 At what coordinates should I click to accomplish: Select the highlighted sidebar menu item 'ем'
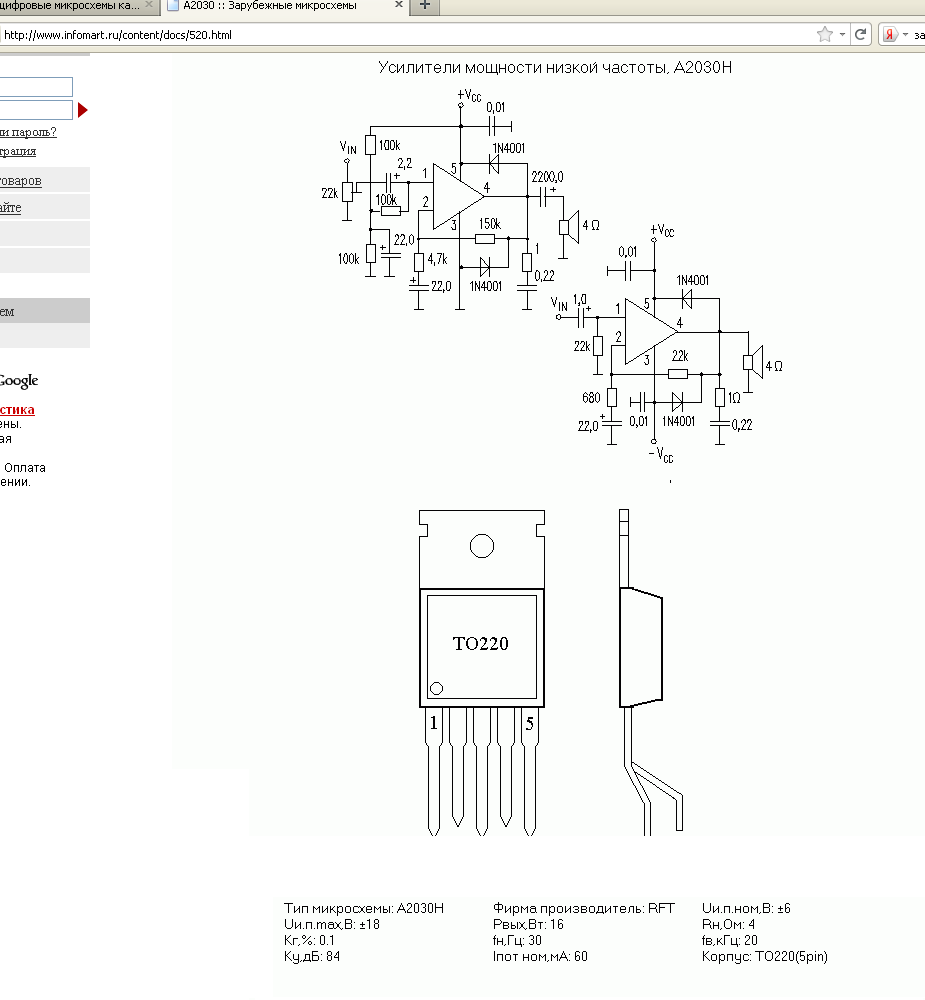point(45,311)
